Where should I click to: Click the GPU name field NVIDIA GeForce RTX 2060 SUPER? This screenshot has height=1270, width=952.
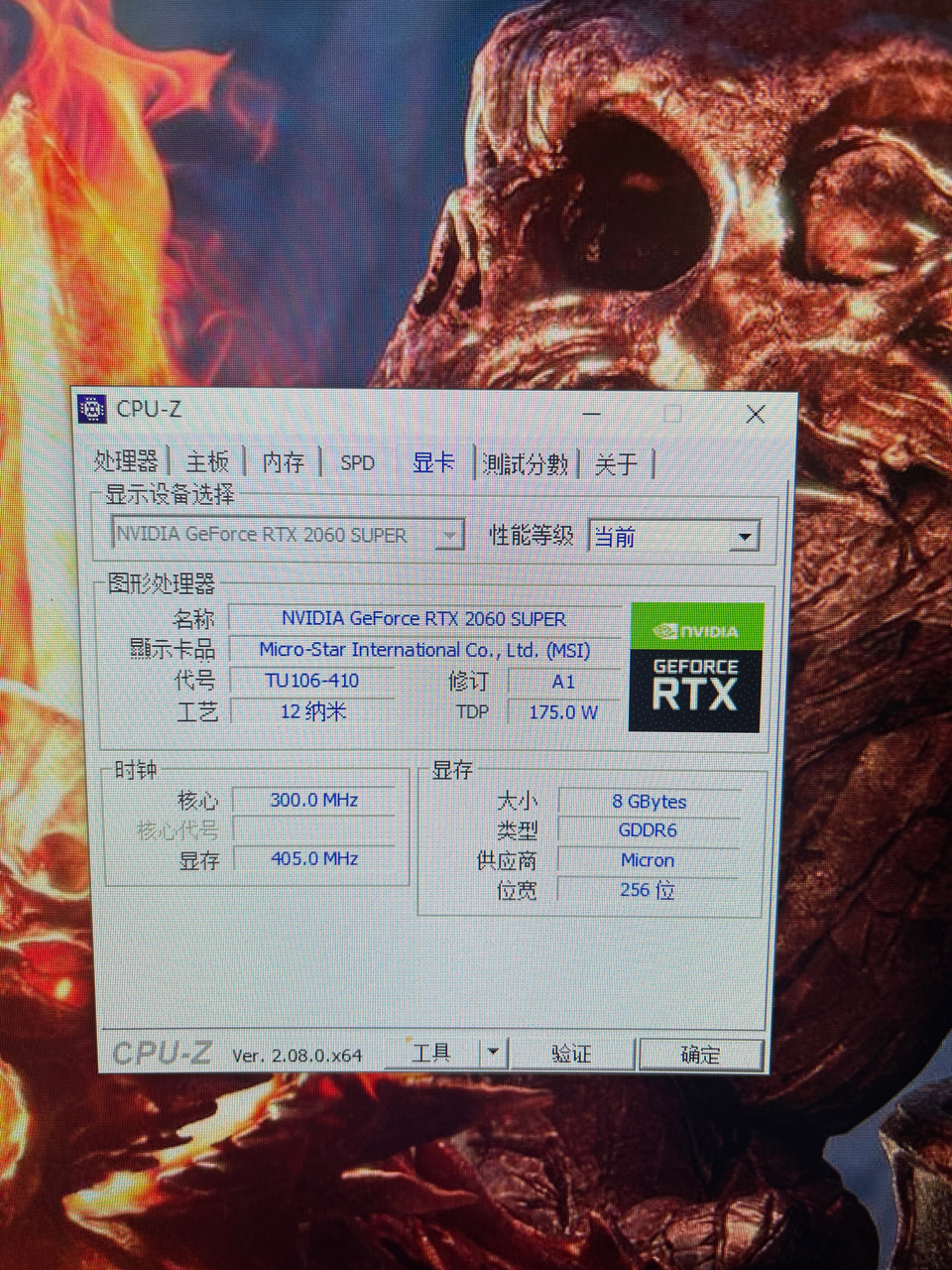click(424, 618)
